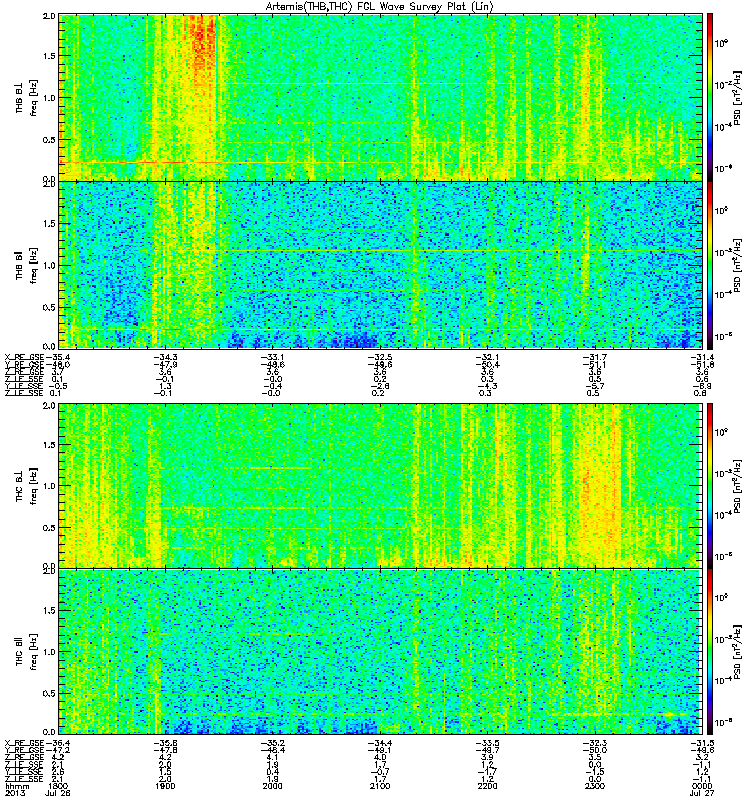
Task: Click the THC X position value "-35.2"
Action: pos(272,743)
